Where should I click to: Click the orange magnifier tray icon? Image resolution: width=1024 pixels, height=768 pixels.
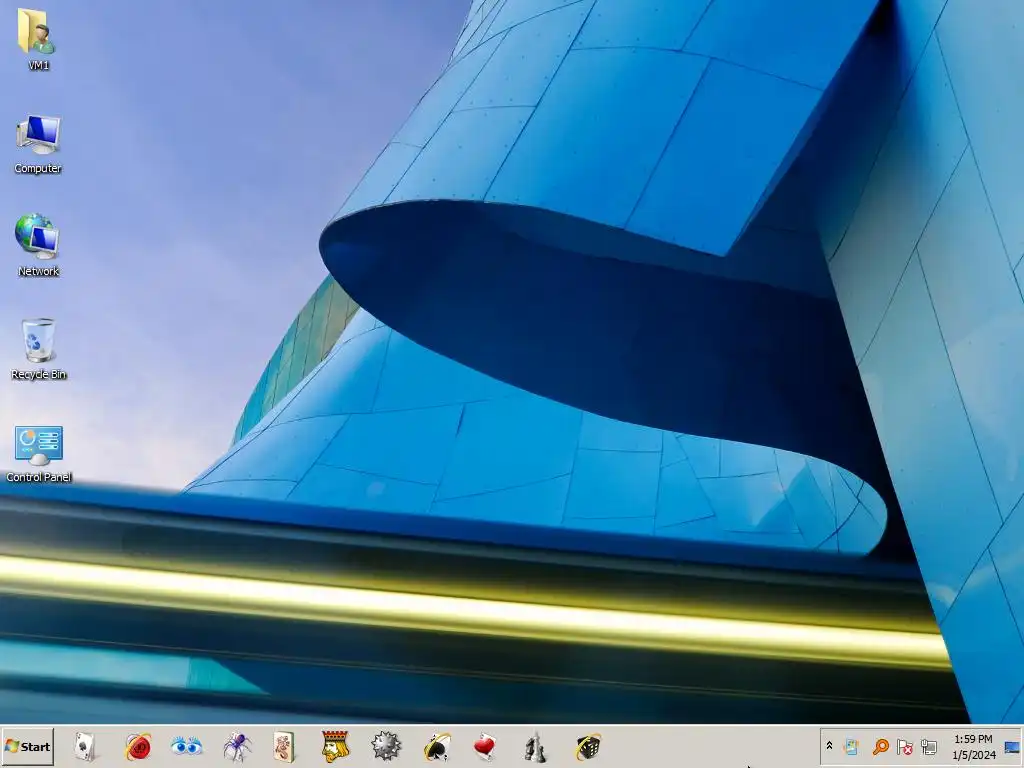880,746
